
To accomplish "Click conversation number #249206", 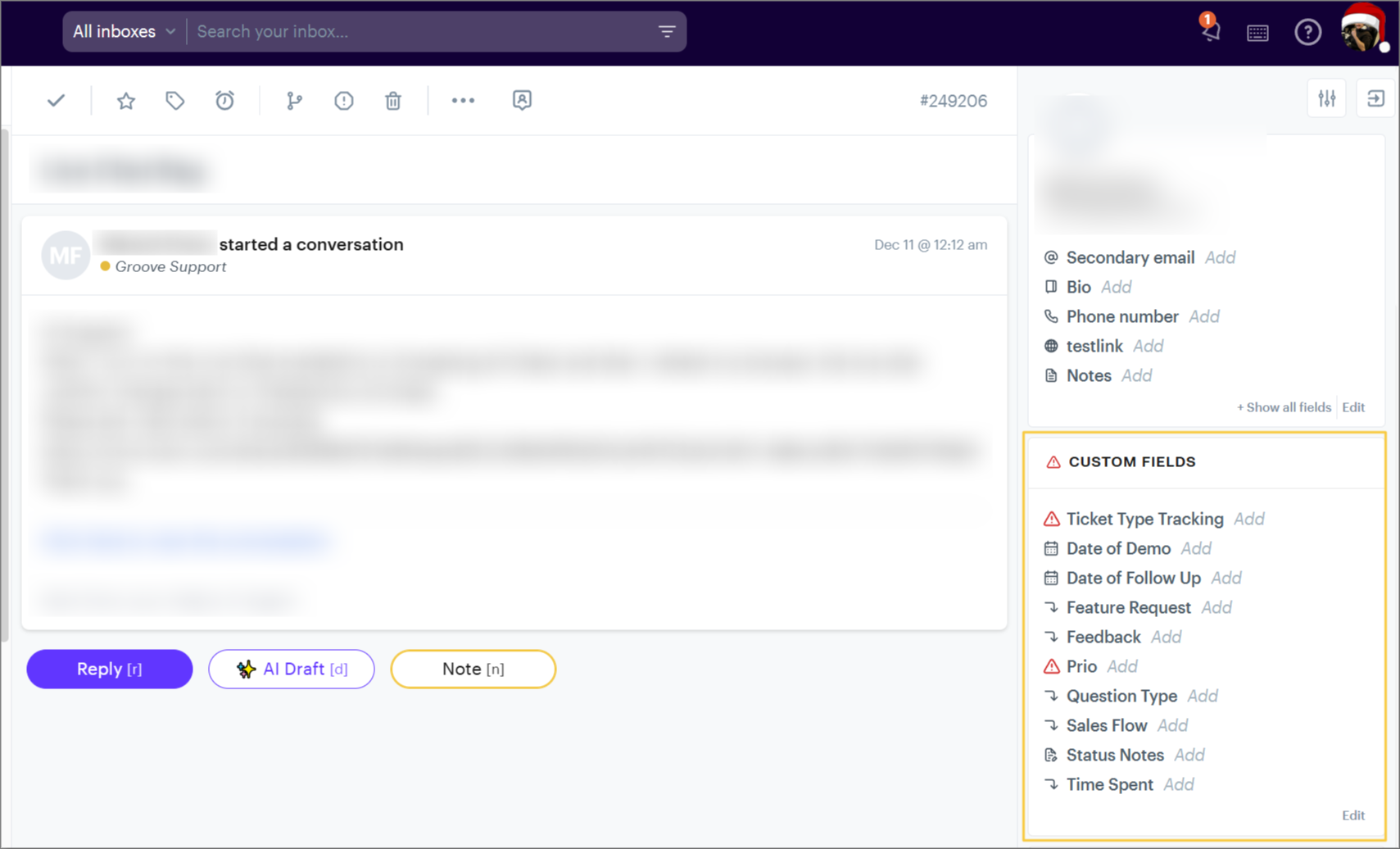I will click(x=954, y=101).
